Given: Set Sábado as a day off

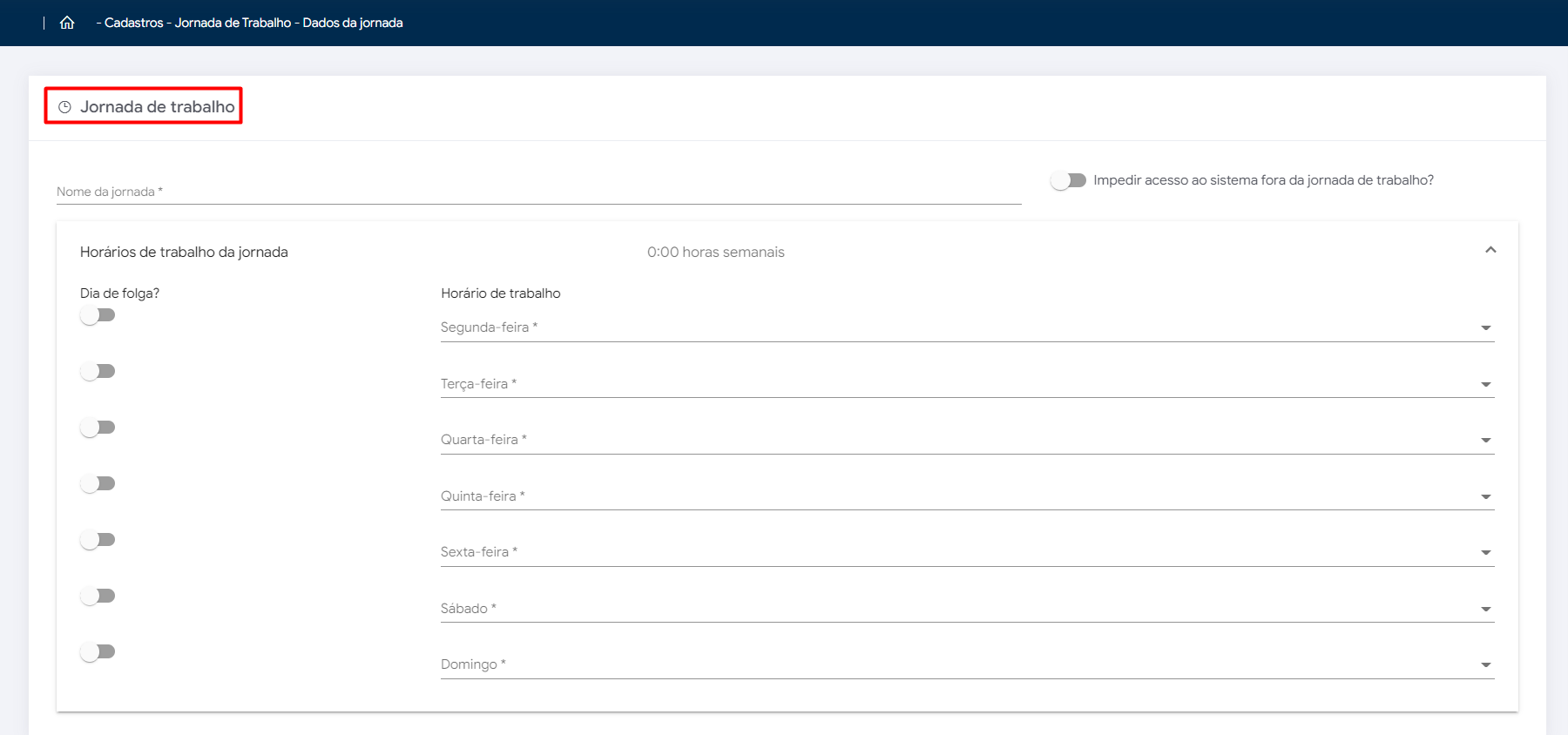Looking at the screenshot, I should click(98, 596).
